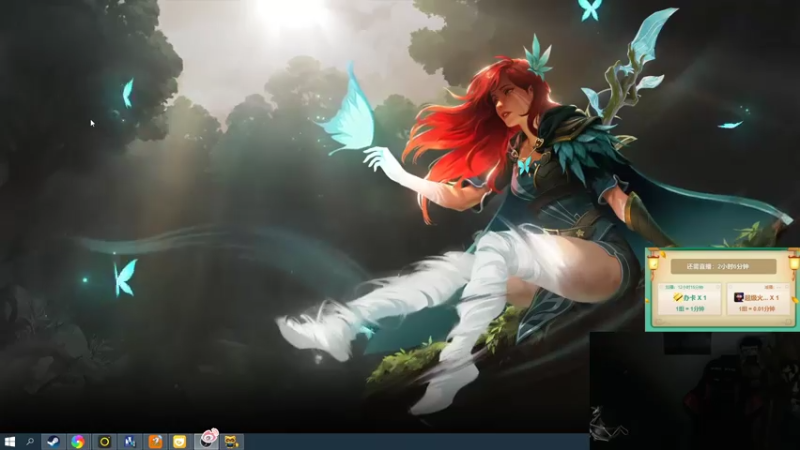Click the webcam overlay thumbnail
800x450 pixels.
point(694,391)
